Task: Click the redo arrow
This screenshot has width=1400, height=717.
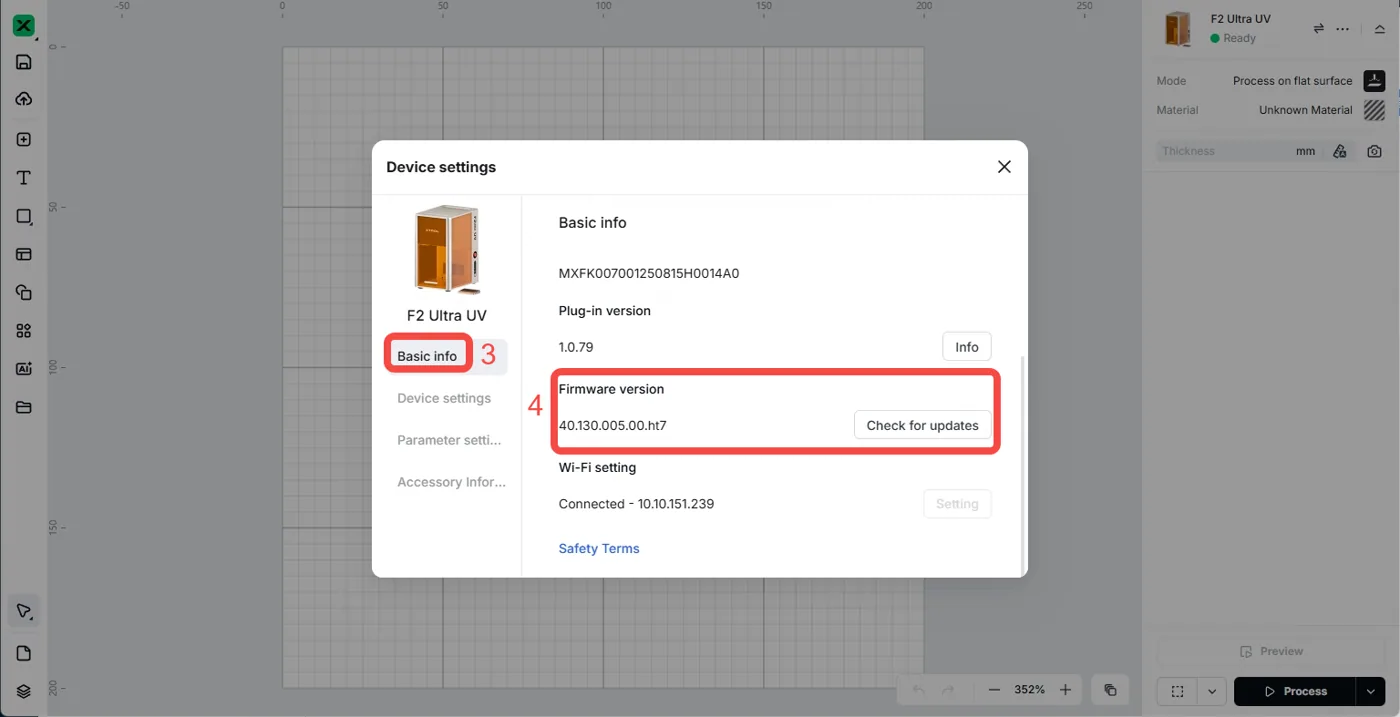Action: [948, 690]
